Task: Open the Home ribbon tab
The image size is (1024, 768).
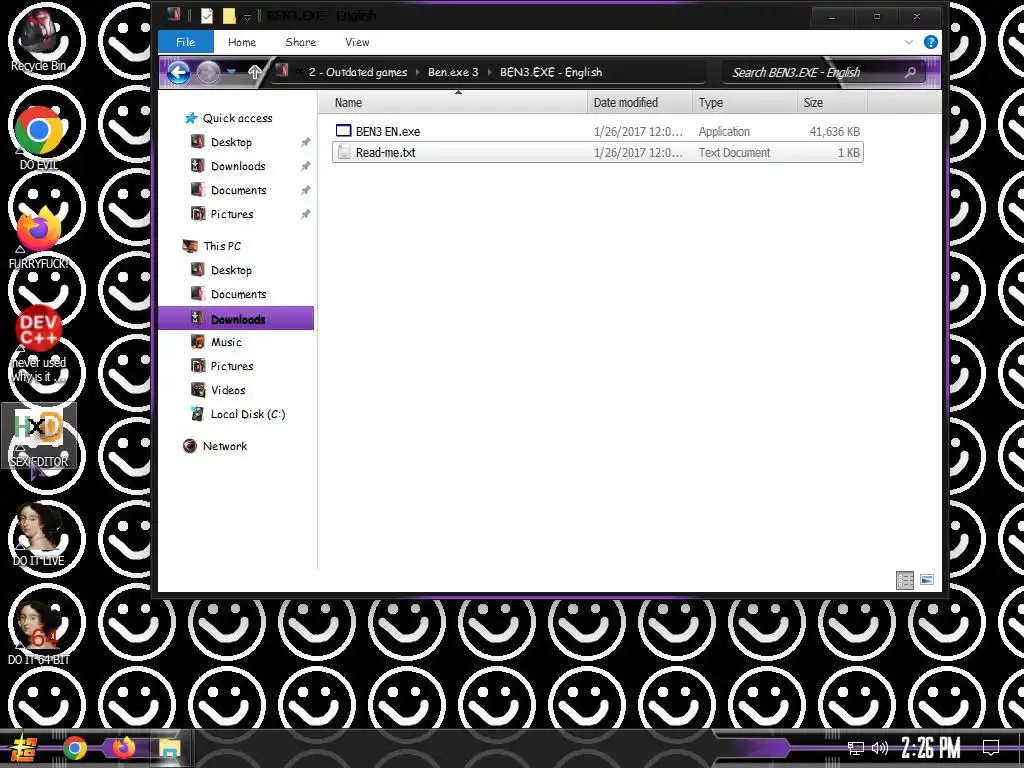Action: tap(242, 42)
